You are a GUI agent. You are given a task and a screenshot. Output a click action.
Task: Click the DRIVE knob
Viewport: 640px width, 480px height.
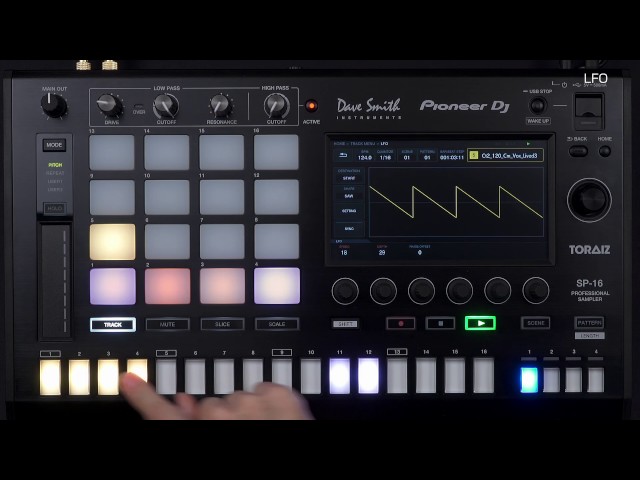coord(110,105)
